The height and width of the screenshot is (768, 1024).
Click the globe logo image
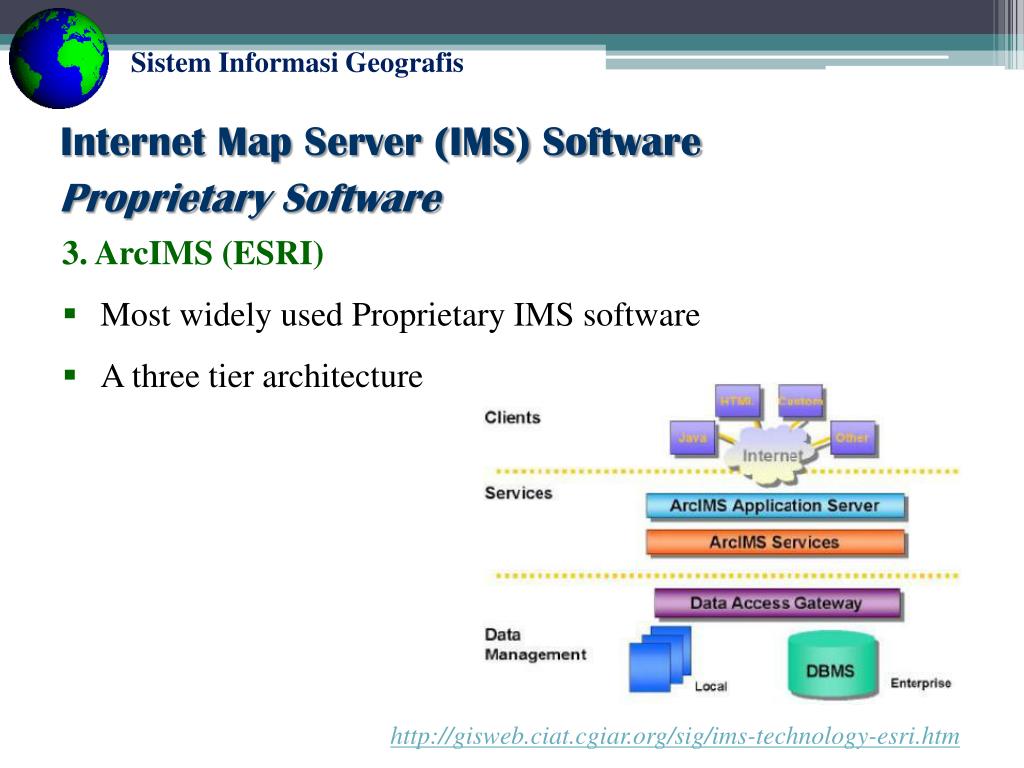(x=59, y=59)
